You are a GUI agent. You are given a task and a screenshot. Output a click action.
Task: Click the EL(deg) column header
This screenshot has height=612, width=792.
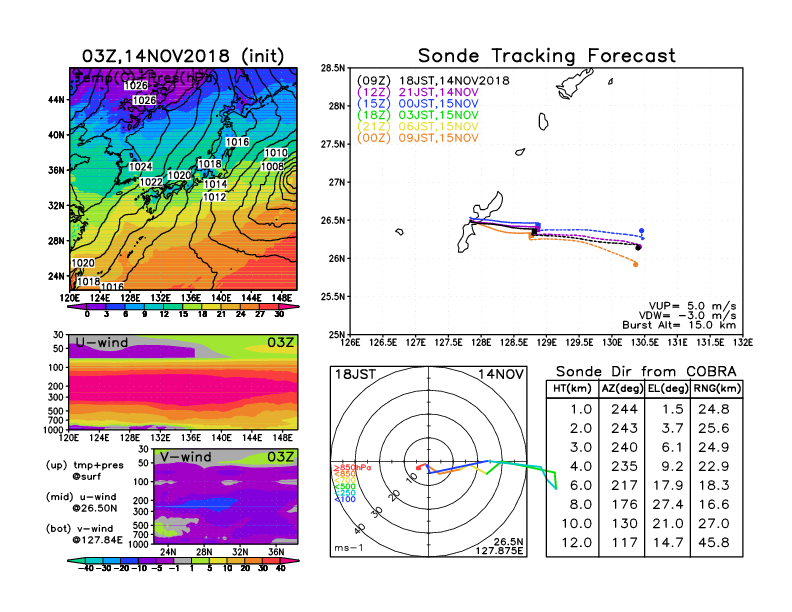(668, 389)
